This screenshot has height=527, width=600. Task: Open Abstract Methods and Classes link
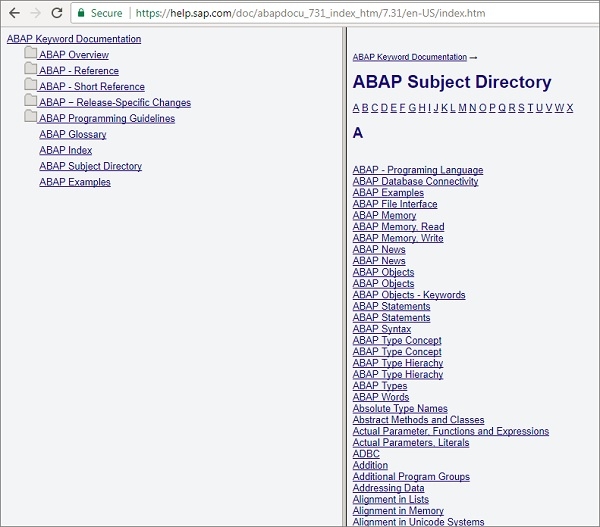[419, 420]
